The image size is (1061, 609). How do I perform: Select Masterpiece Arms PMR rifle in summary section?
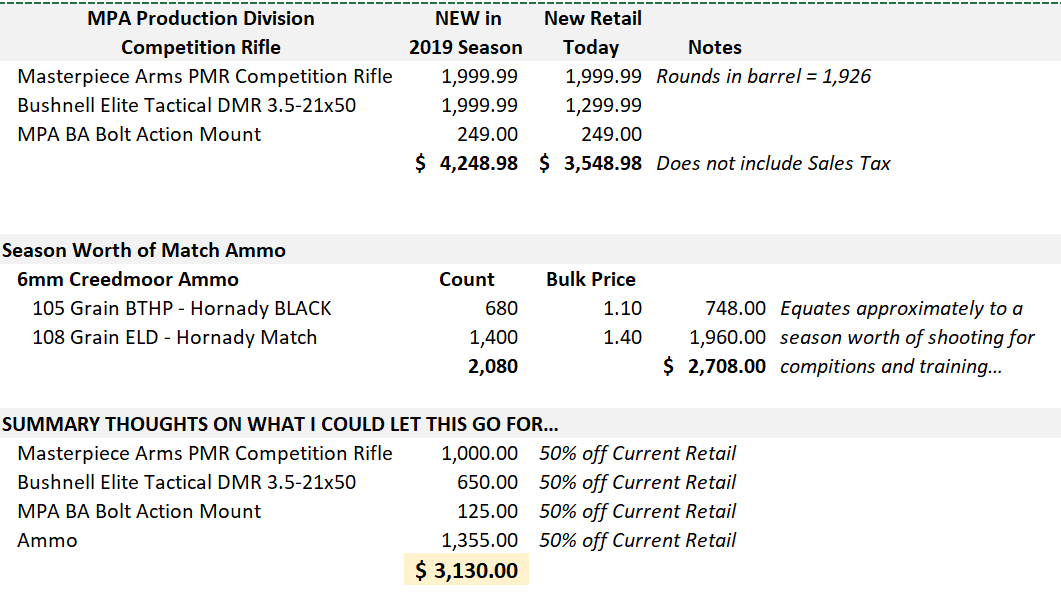(205, 453)
